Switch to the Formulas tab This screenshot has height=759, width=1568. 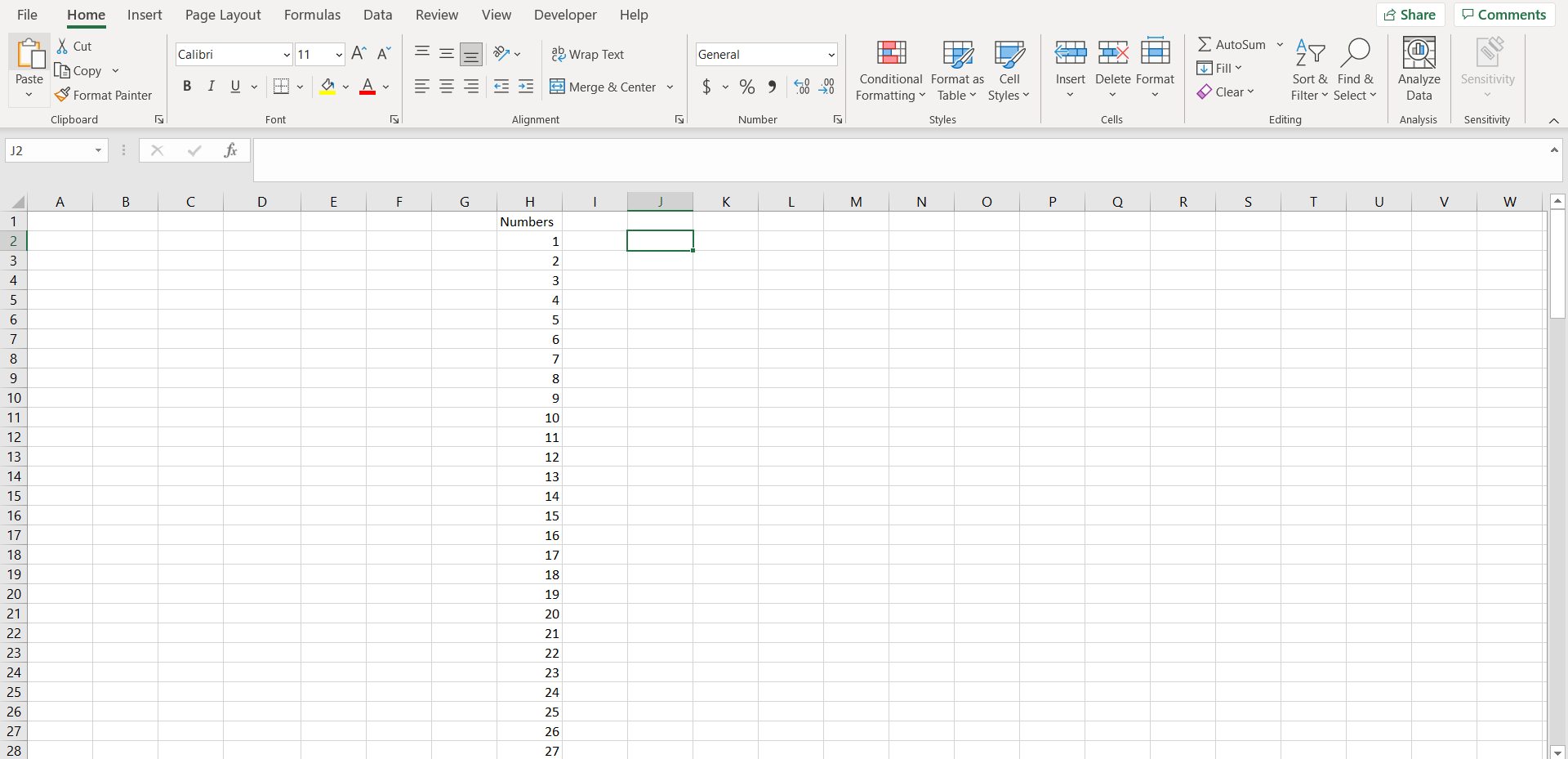[x=313, y=15]
